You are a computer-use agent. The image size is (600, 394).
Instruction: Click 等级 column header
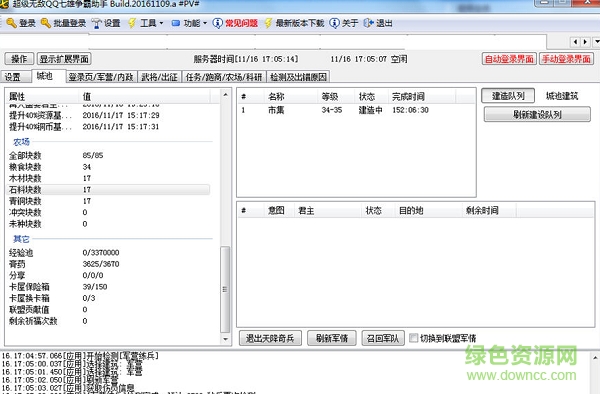(336, 97)
